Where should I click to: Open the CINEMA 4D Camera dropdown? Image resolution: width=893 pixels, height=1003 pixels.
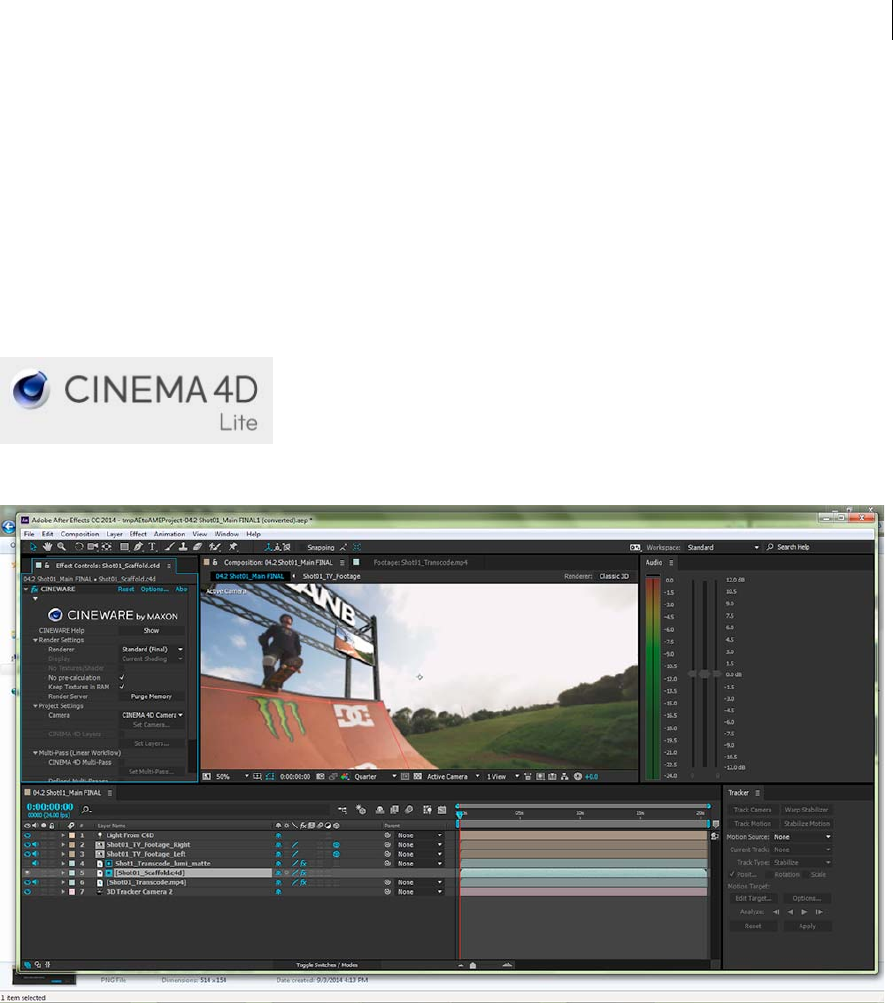(x=152, y=715)
